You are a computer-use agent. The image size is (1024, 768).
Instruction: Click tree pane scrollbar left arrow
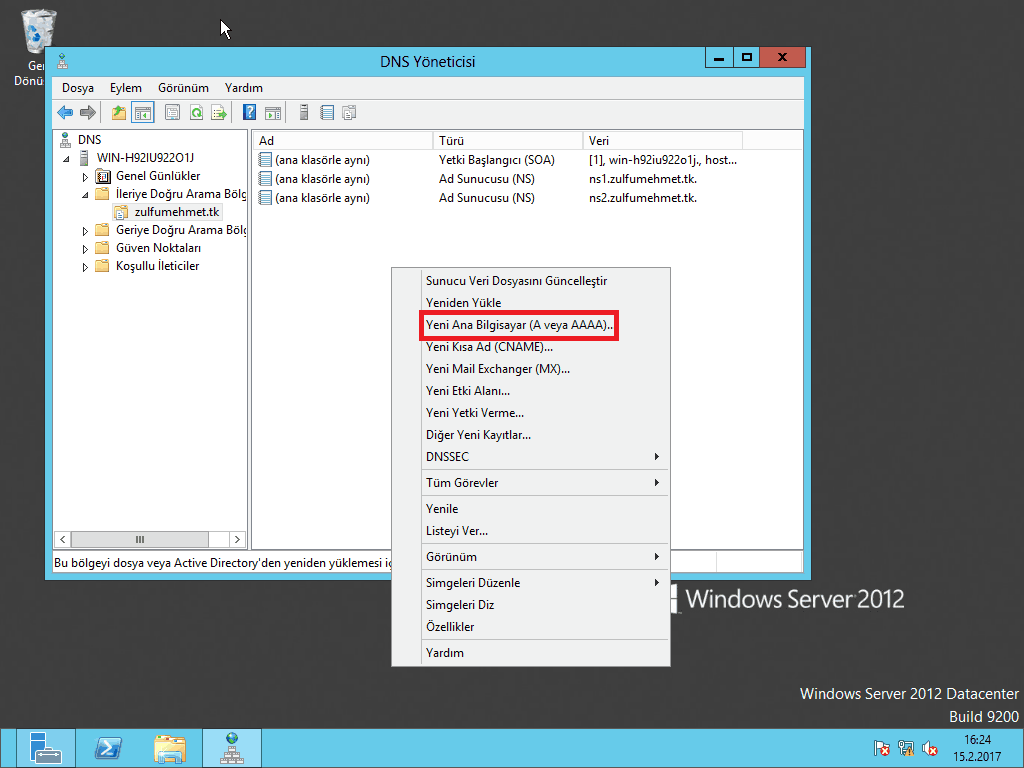pos(63,539)
